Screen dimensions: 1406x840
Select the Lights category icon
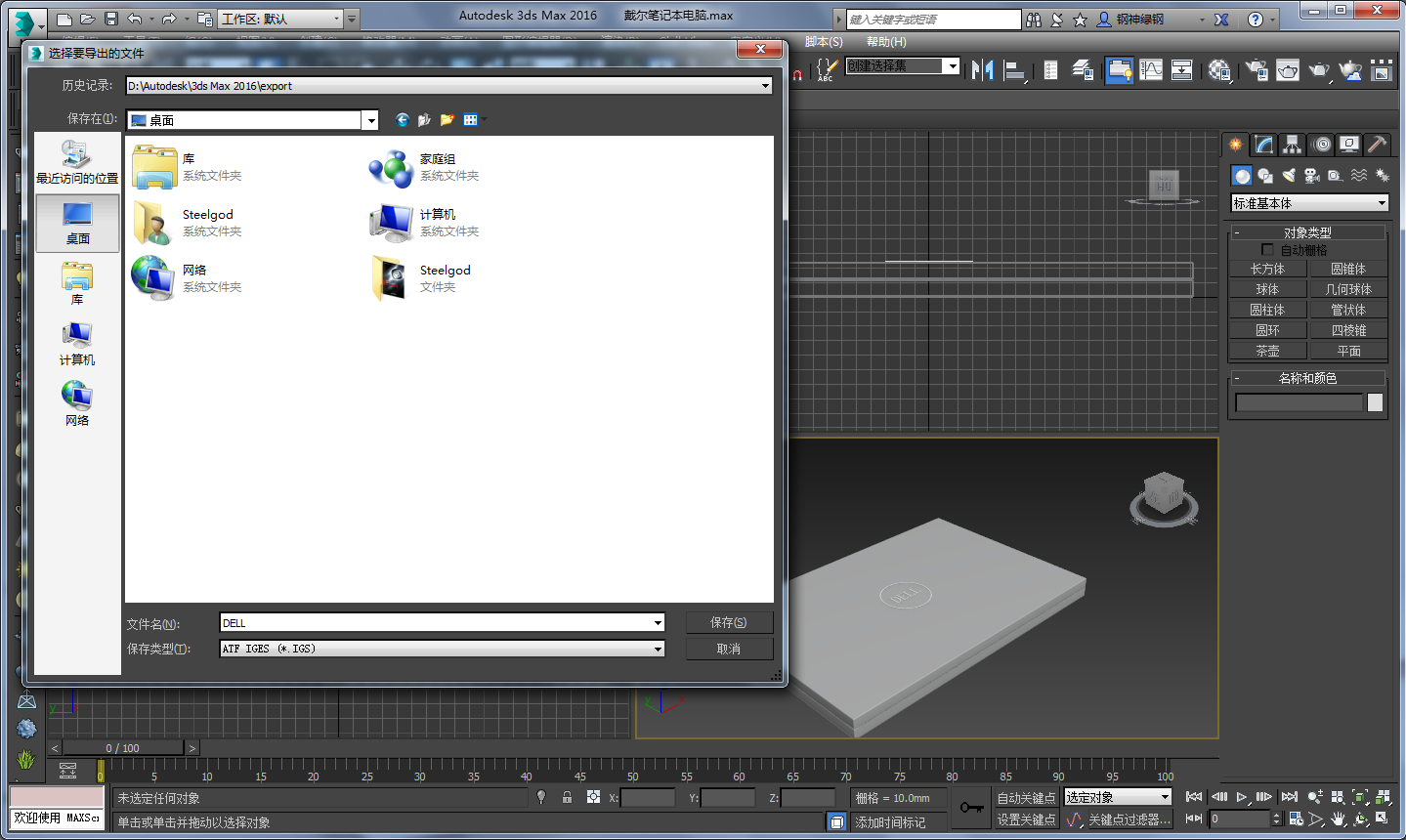(x=1289, y=176)
